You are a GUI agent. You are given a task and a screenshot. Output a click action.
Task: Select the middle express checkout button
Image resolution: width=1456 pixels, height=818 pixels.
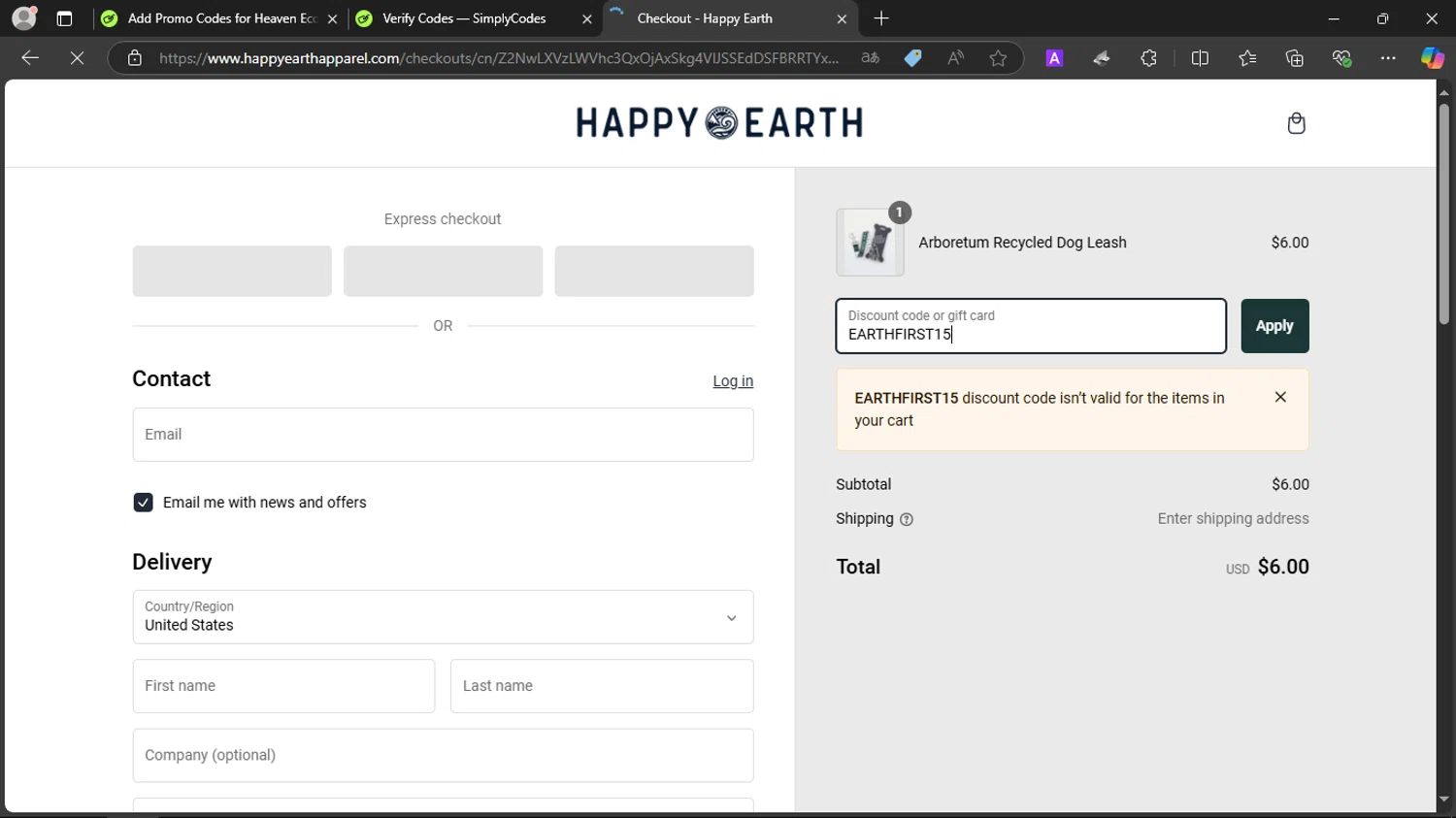pos(443,271)
